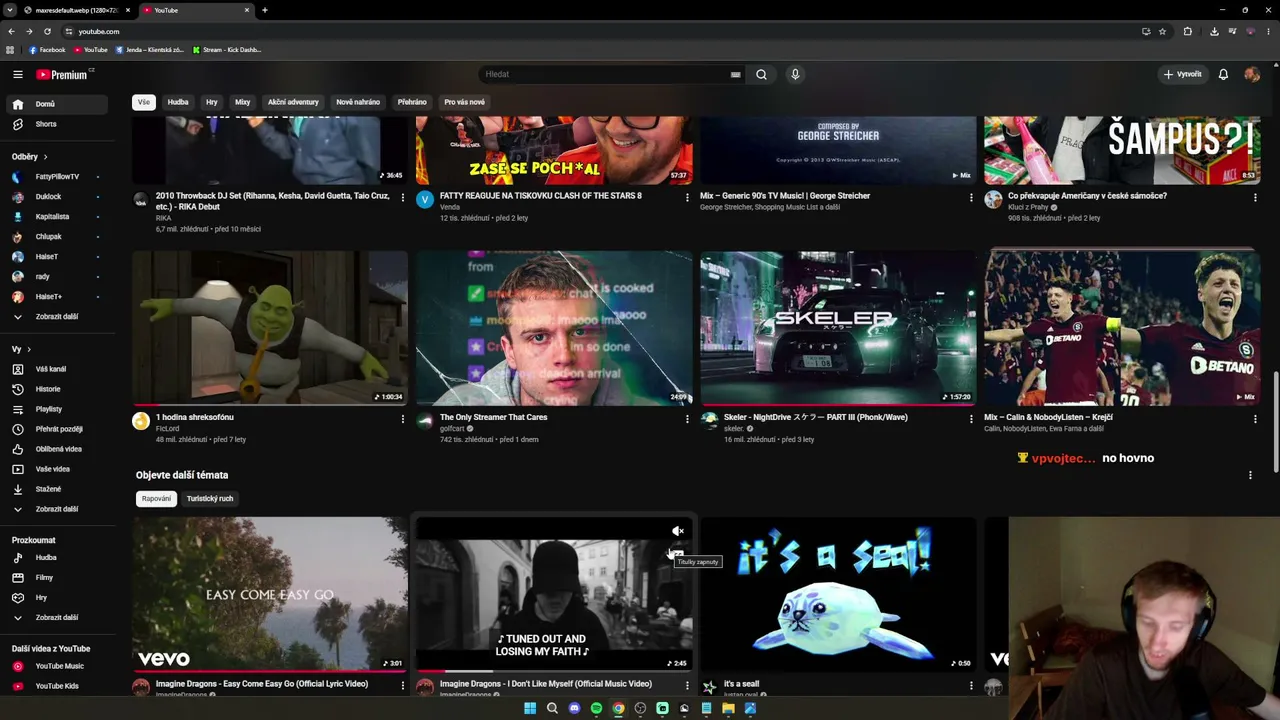Screen dimensions: 1280x720
Task: Open Stream - Kick Dashboard bookmark
Action: pyautogui.click(x=227, y=50)
